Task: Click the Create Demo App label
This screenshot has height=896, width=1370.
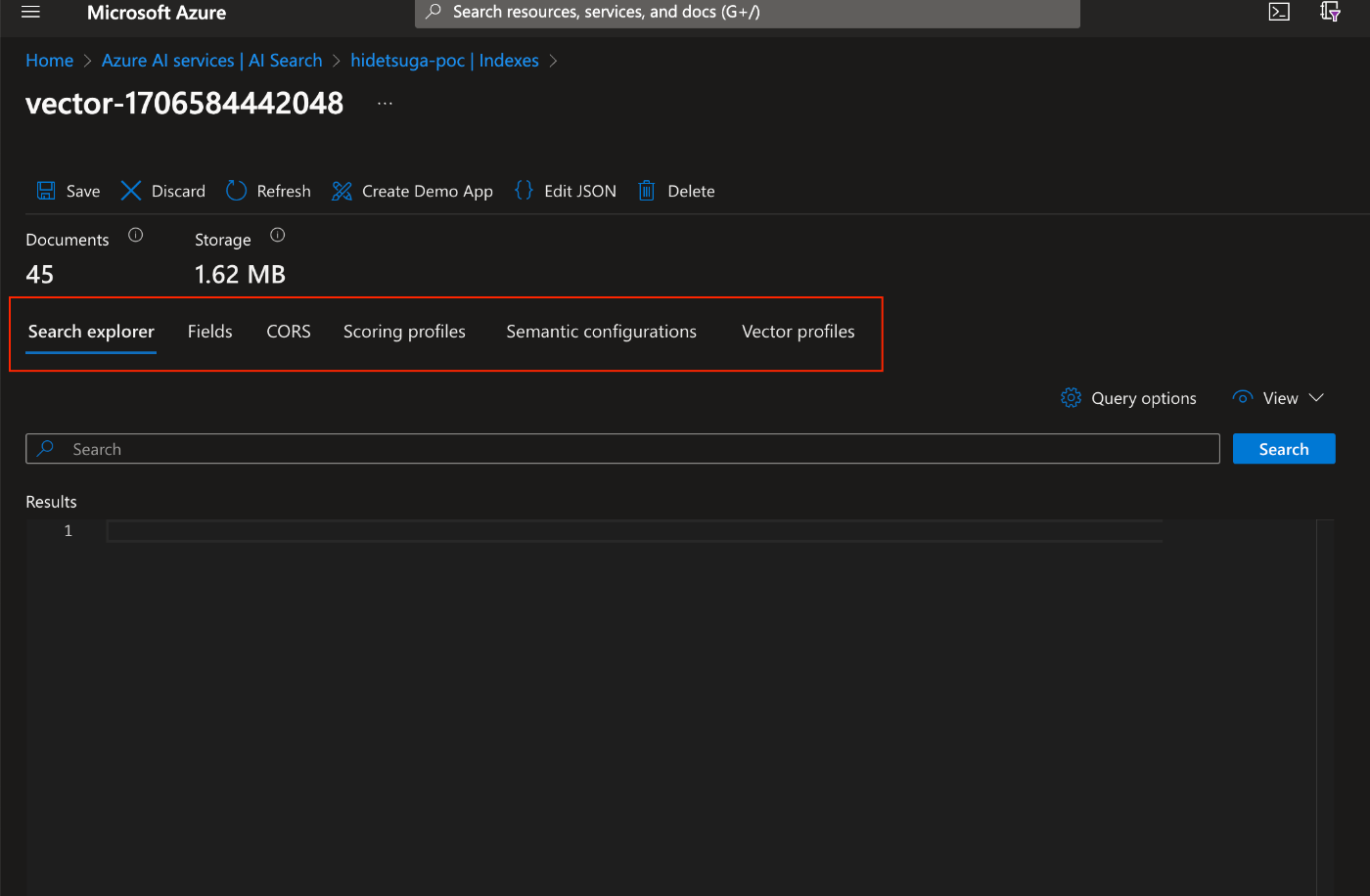Action: (428, 192)
